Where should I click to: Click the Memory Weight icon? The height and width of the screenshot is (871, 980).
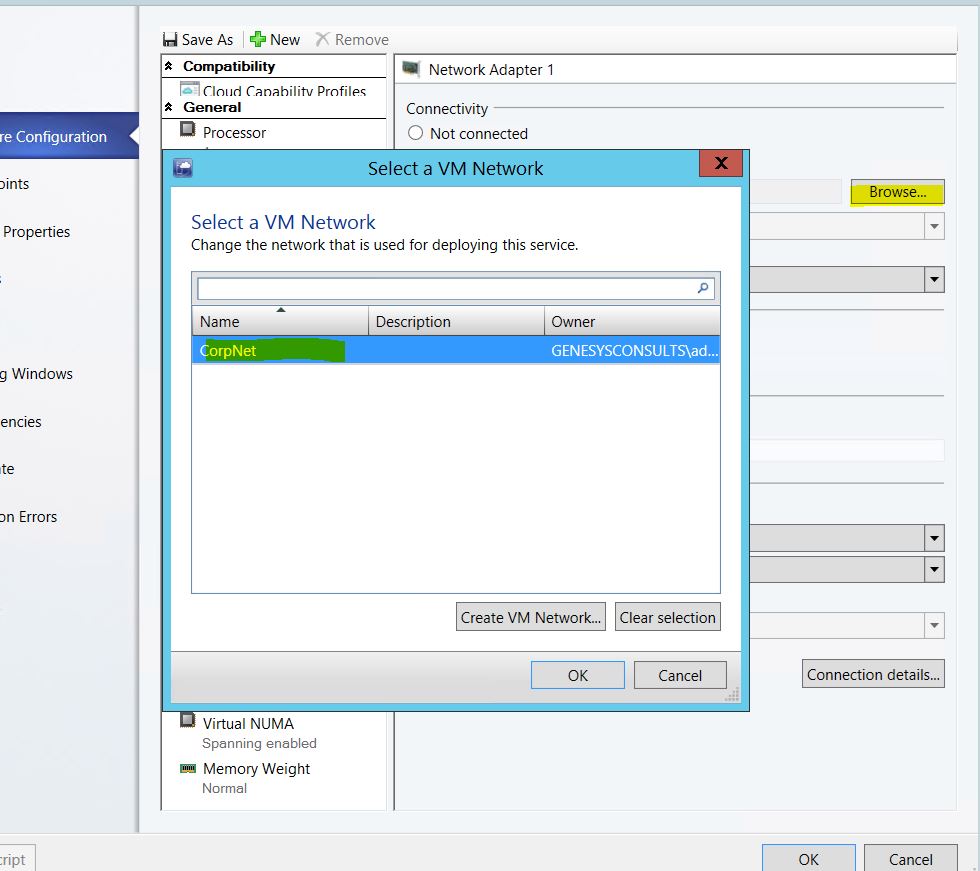click(187, 768)
